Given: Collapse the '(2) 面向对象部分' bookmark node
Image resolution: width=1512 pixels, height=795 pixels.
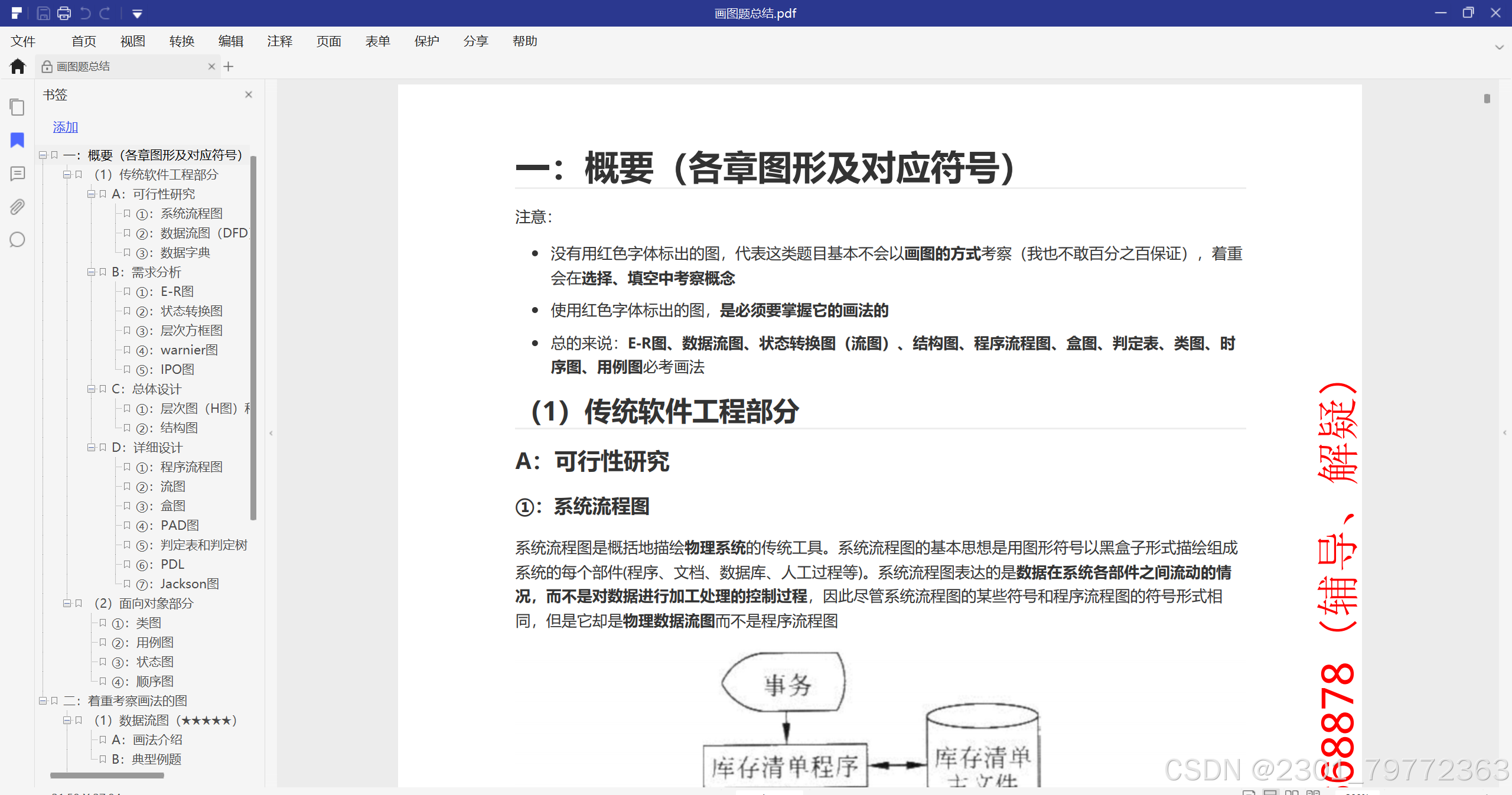Looking at the screenshot, I should (67, 603).
